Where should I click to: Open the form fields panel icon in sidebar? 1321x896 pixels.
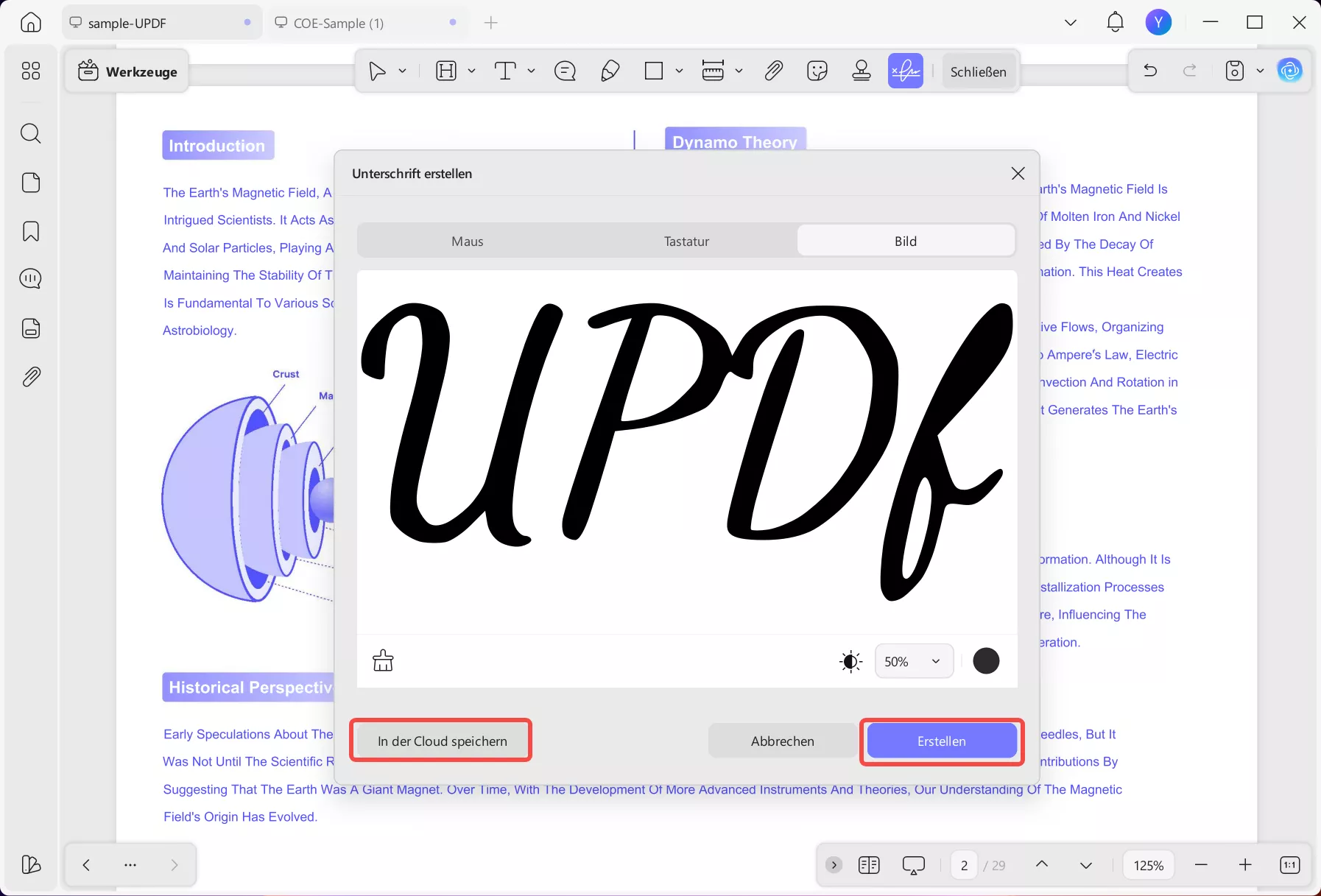[x=31, y=328]
